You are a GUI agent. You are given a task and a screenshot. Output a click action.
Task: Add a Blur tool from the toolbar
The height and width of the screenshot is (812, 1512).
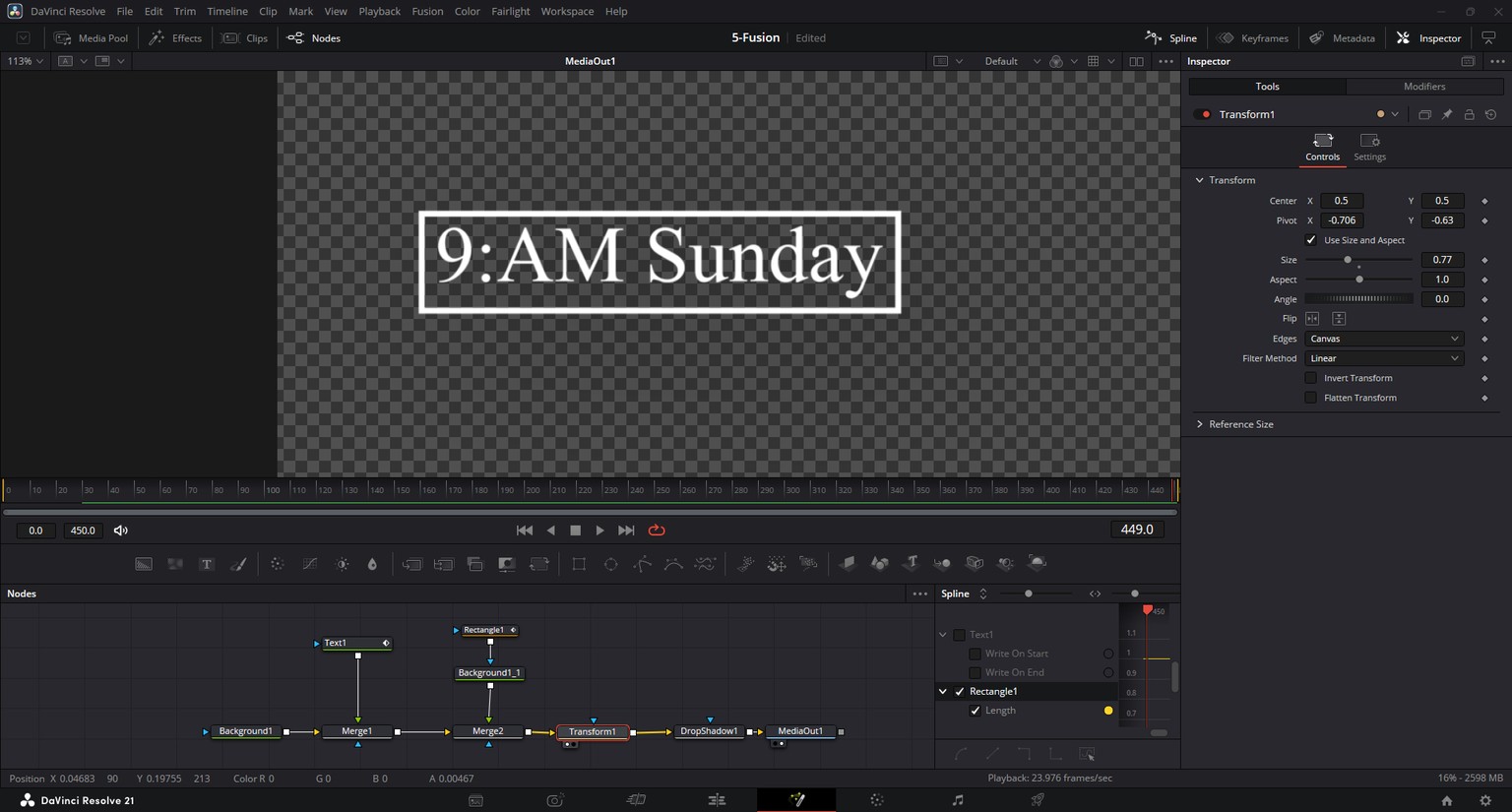372,564
